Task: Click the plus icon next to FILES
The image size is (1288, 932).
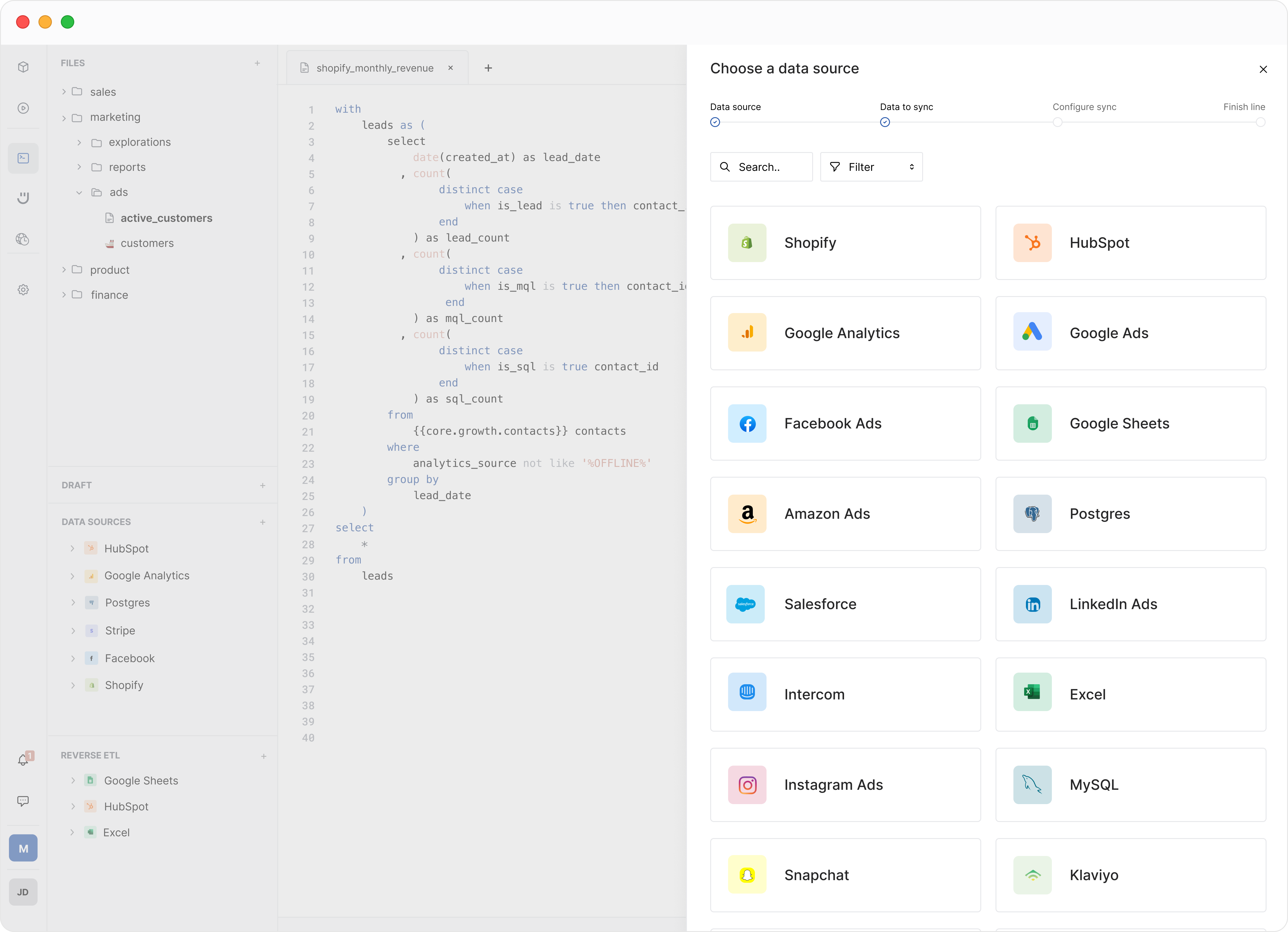Action: pos(257,63)
